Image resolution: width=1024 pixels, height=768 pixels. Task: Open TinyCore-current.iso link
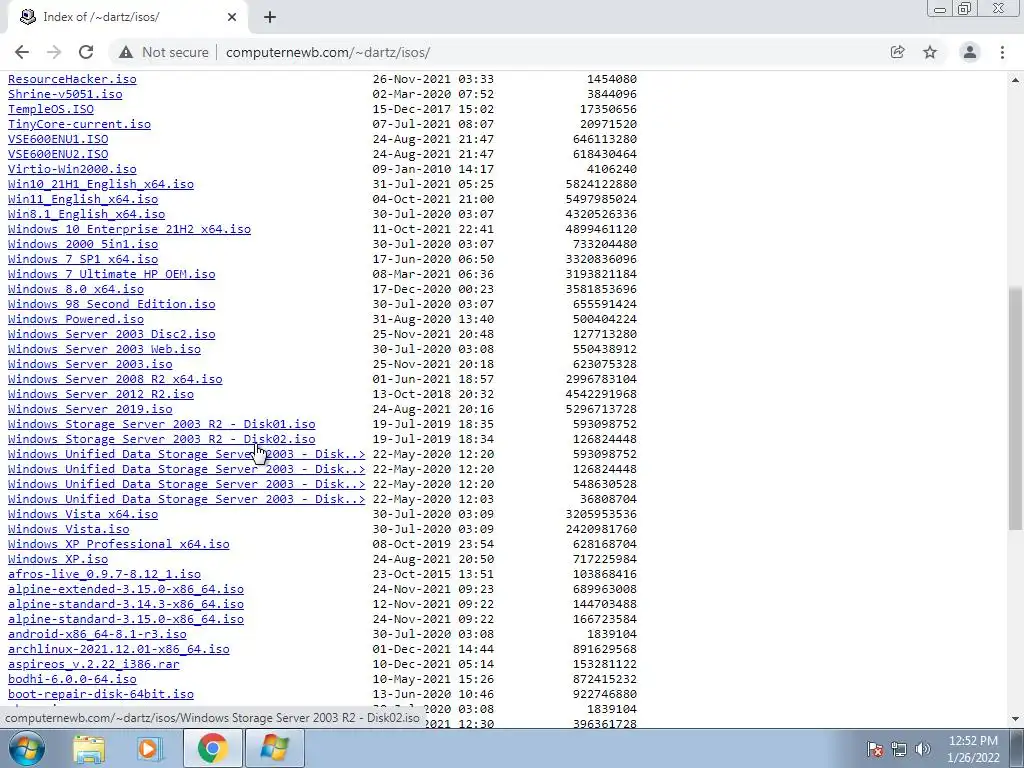point(79,124)
